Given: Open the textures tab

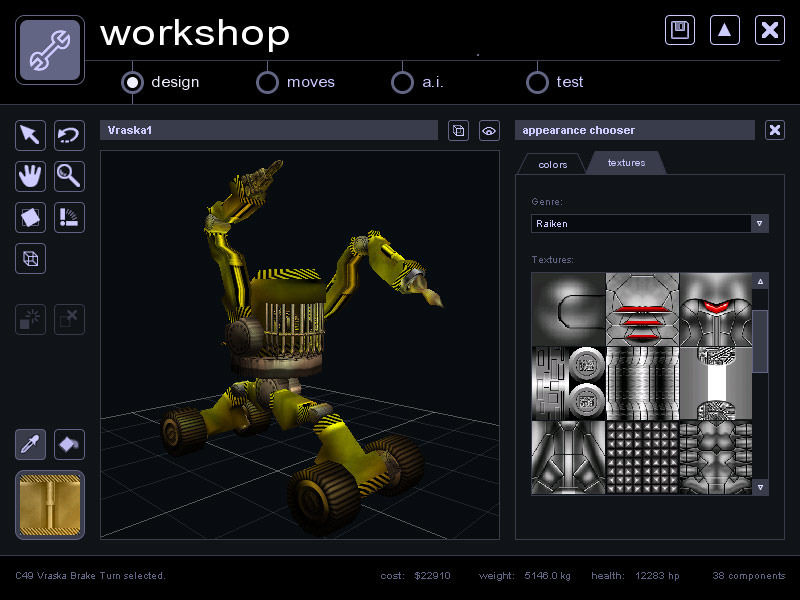Looking at the screenshot, I should click(626, 162).
